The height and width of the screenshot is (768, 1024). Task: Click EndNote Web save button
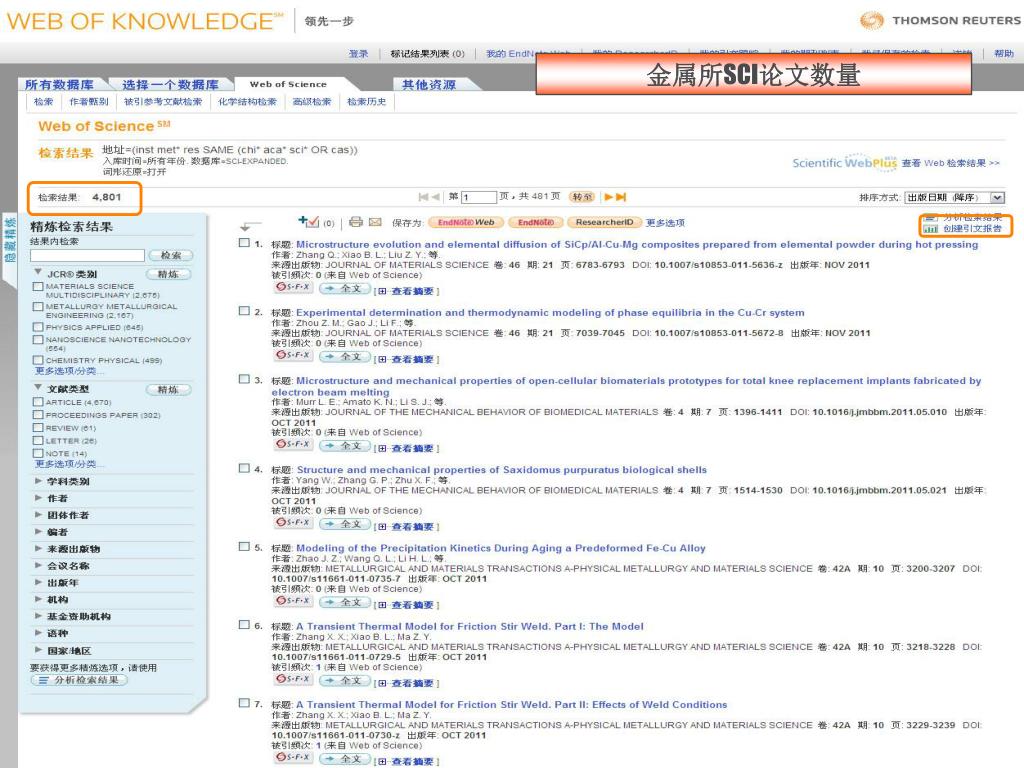pos(466,222)
